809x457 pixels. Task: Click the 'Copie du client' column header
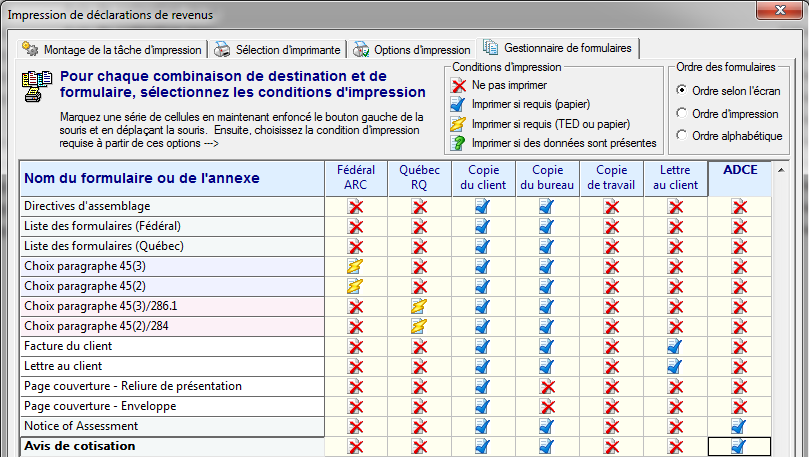483,177
